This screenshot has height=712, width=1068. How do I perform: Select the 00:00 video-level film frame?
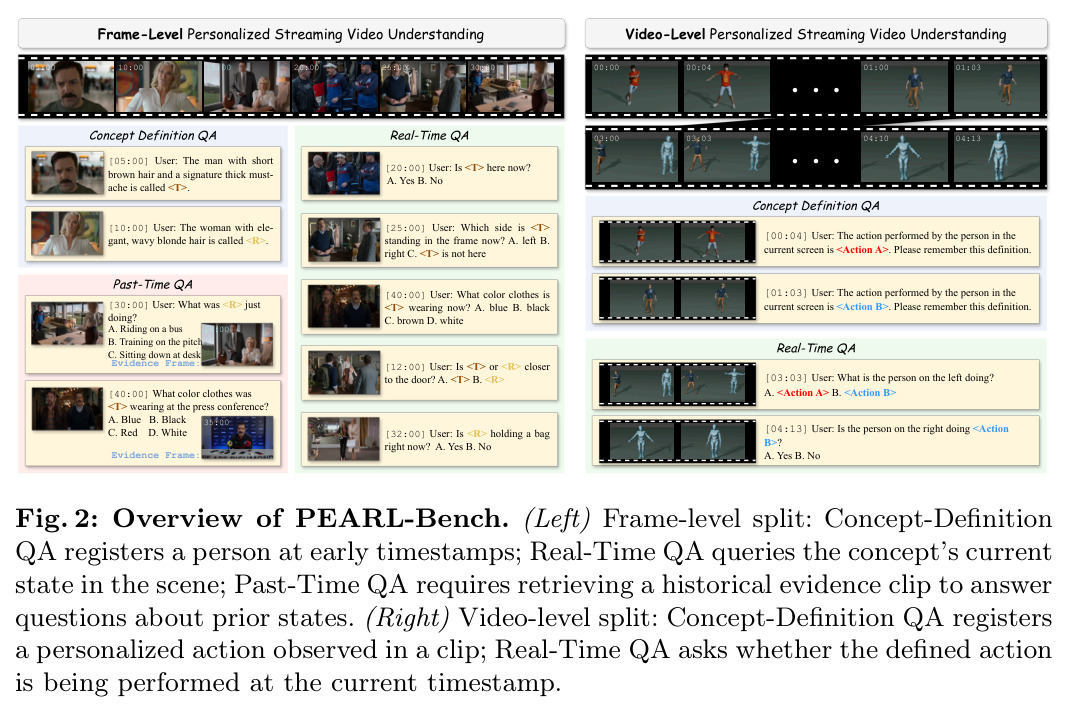(x=635, y=87)
